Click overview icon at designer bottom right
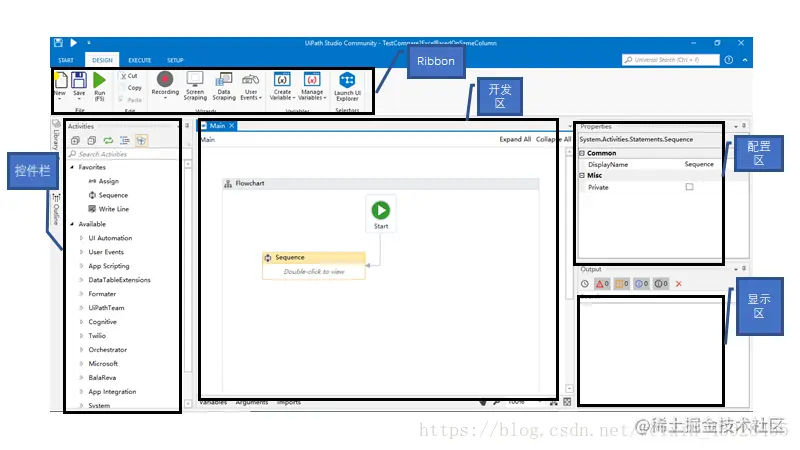 [x=567, y=402]
